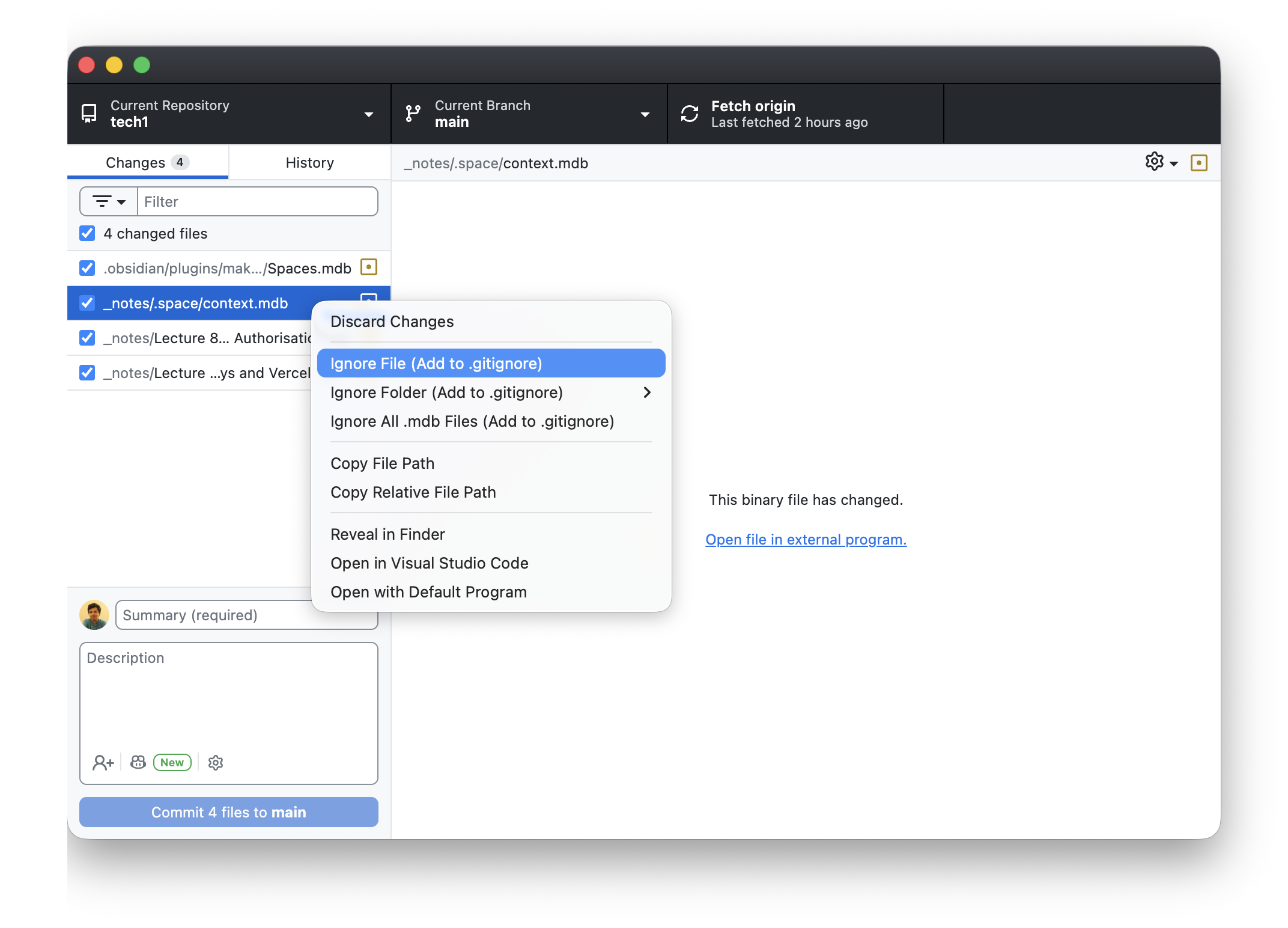Select Open in Visual Studio Code
1288x928 pixels.
pyautogui.click(x=491, y=563)
